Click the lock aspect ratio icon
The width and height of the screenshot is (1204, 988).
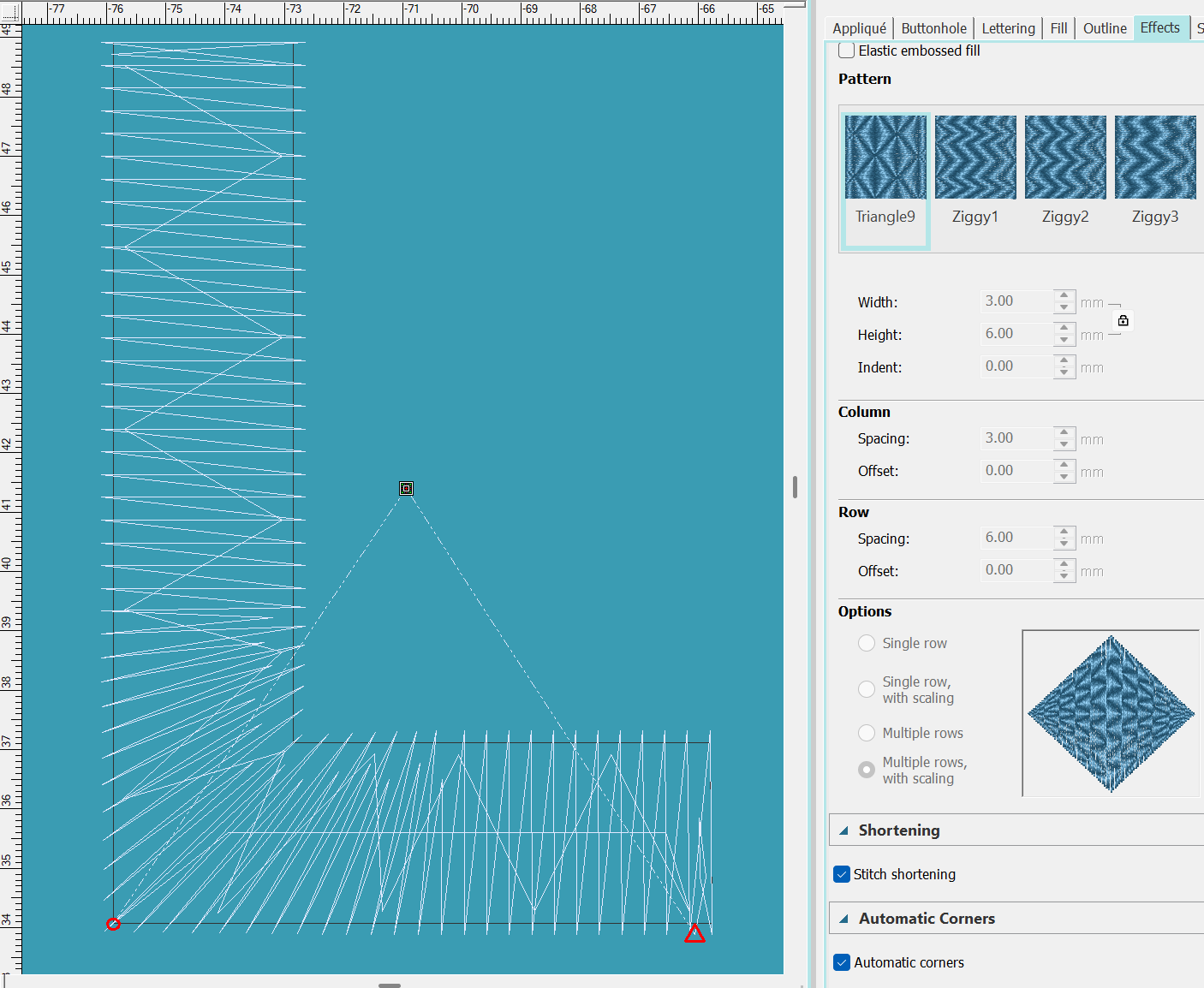[1123, 320]
